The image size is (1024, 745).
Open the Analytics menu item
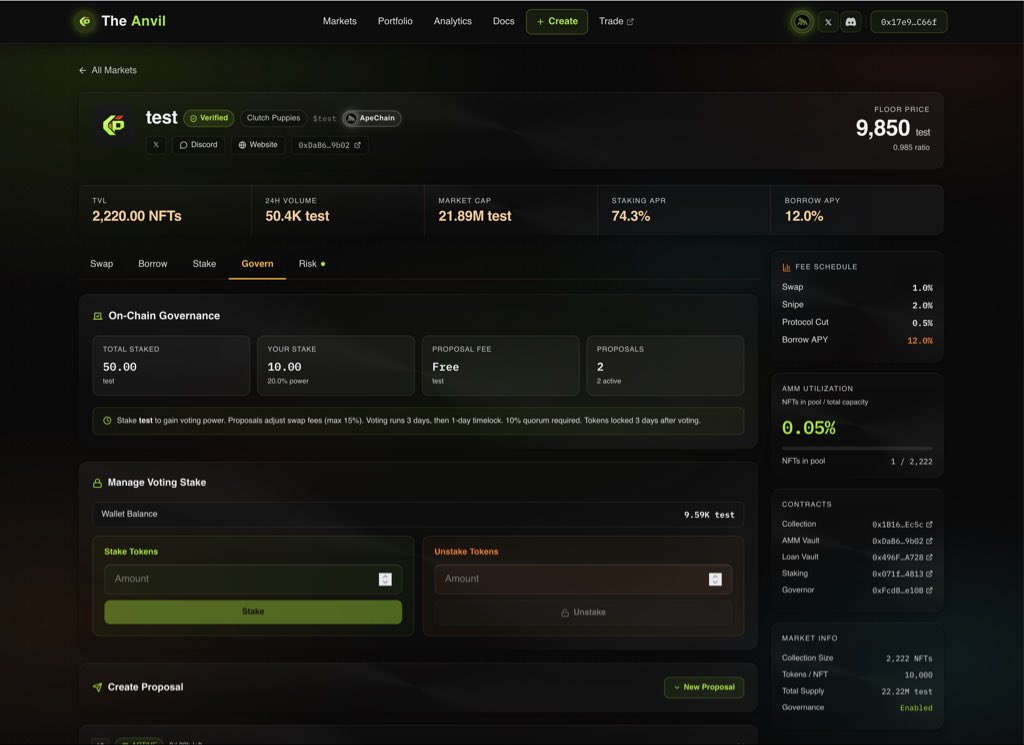click(452, 21)
